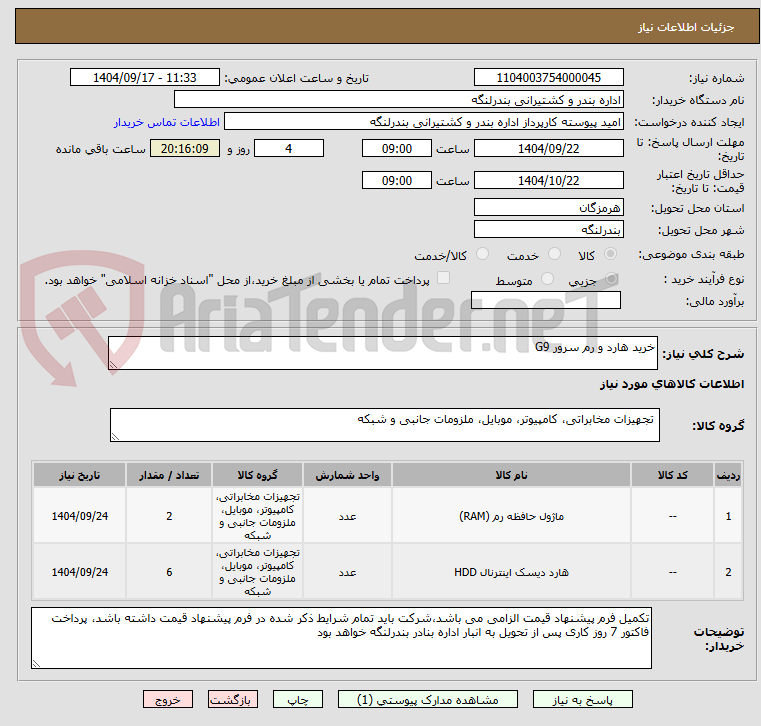Click the price validity time 09:00 field
761x726 pixels.
397,181
